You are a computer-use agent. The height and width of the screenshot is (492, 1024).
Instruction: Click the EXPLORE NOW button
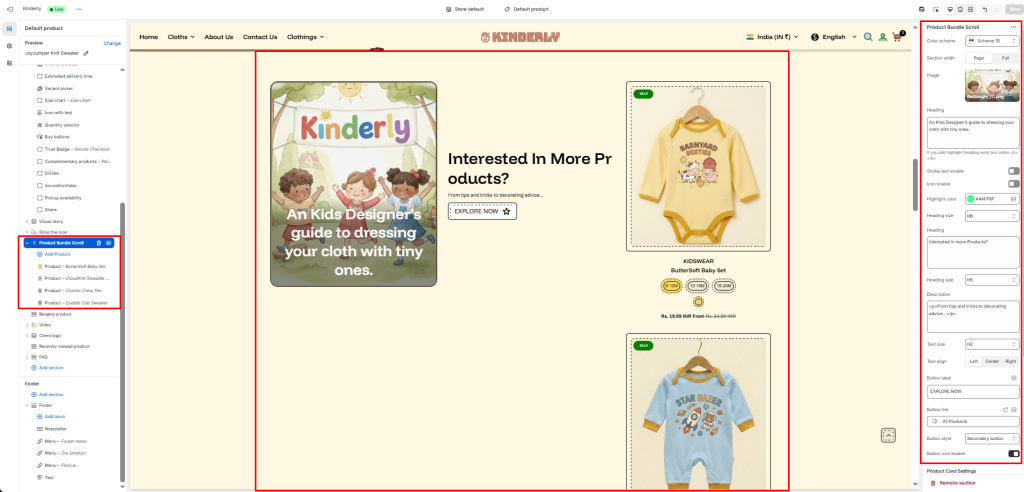tap(482, 212)
